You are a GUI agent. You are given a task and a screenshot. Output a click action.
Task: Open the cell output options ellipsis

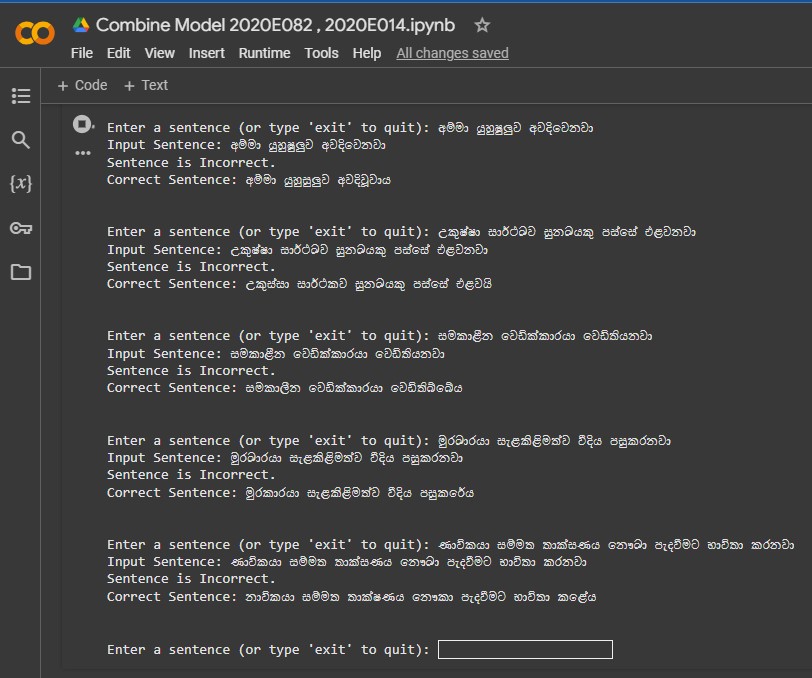[82, 154]
